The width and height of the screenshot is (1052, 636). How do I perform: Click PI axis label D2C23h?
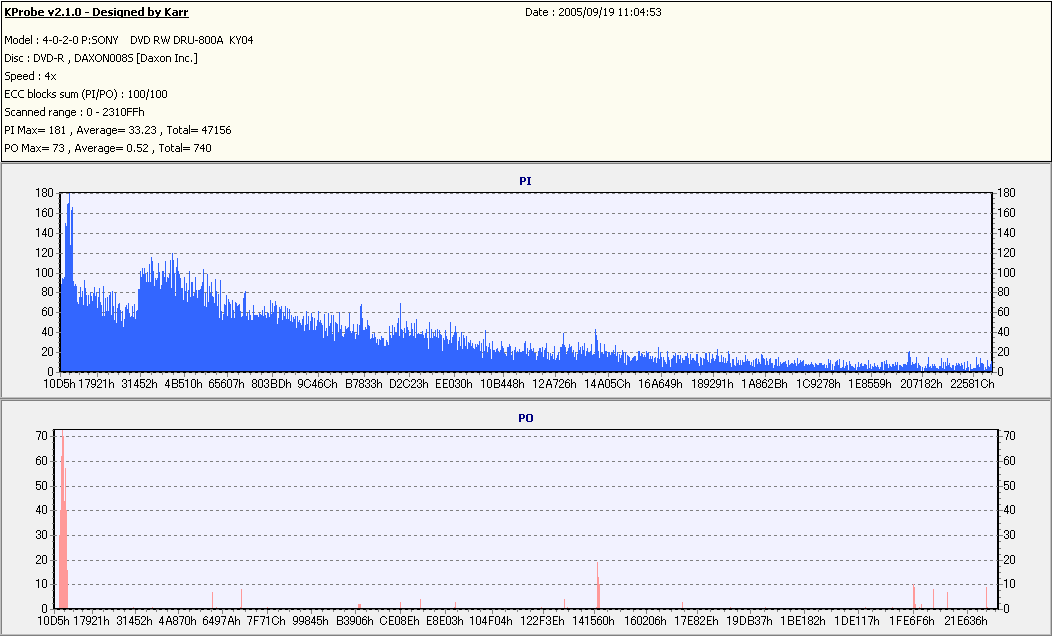(409, 384)
